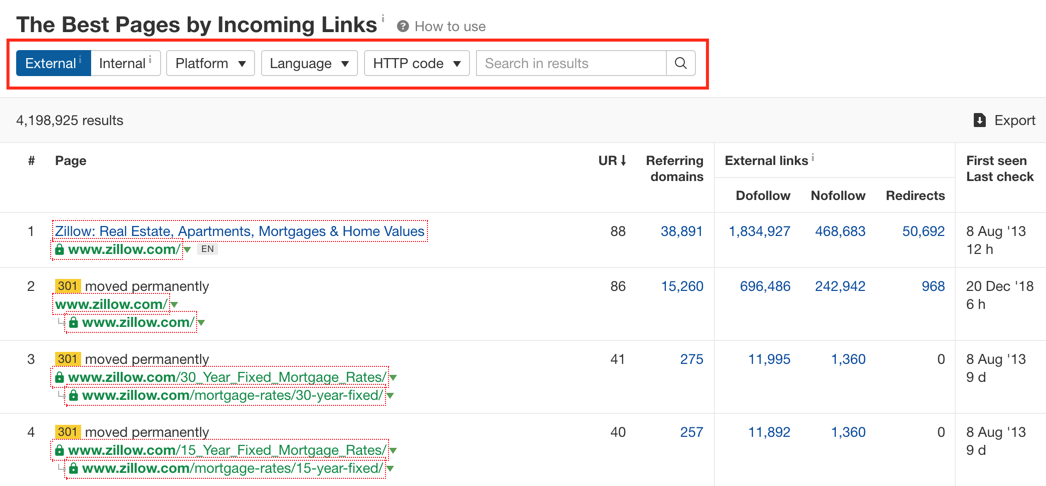Click referring domains value 38,891
Image resolution: width=1046 pixels, height=486 pixels.
[x=682, y=231]
